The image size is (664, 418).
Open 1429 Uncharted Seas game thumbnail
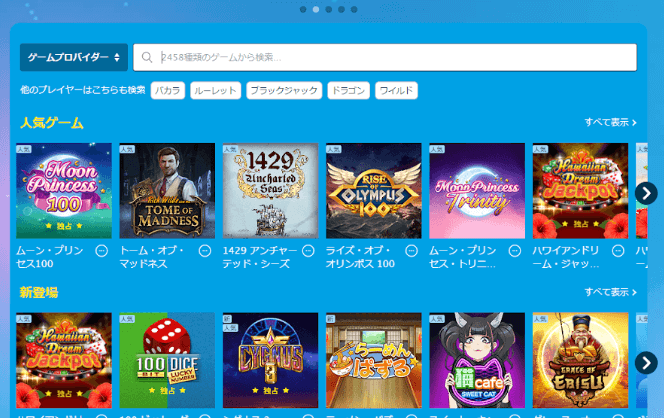coord(271,191)
